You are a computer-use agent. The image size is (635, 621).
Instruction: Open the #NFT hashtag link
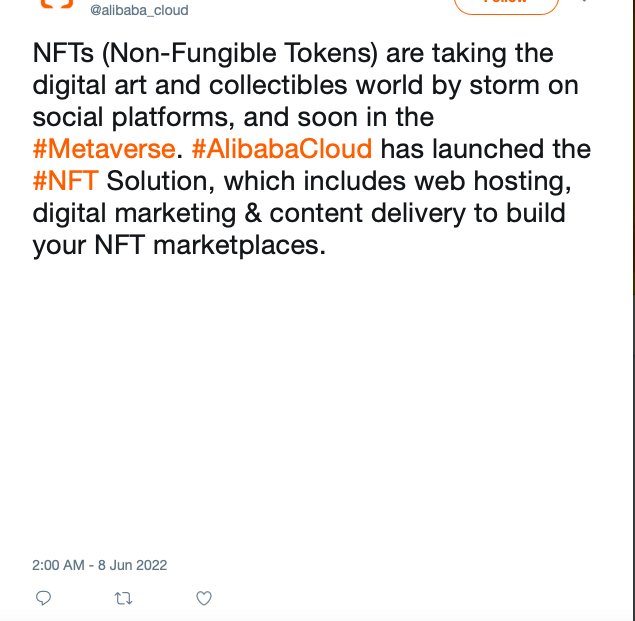coord(65,181)
